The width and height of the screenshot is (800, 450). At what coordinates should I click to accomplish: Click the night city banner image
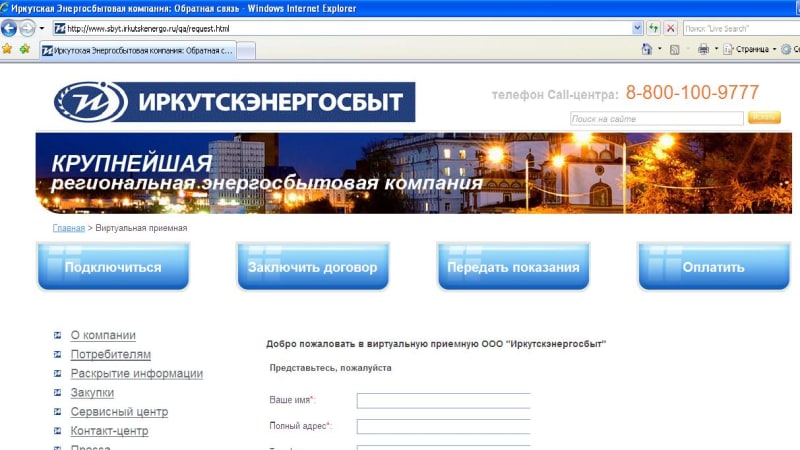[x=414, y=173]
